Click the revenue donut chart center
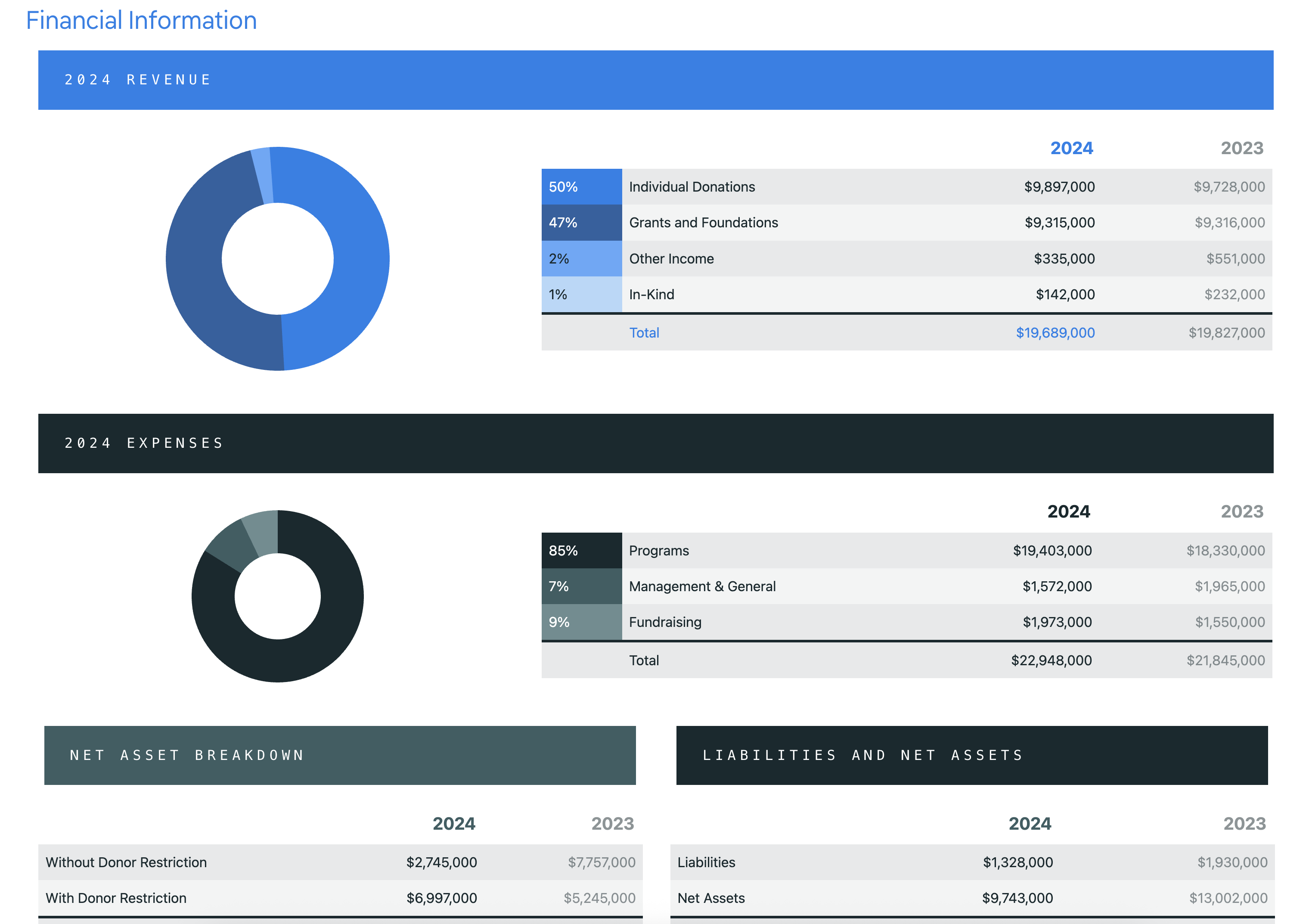This screenshot has height=924, width=1309. [278, 259]
